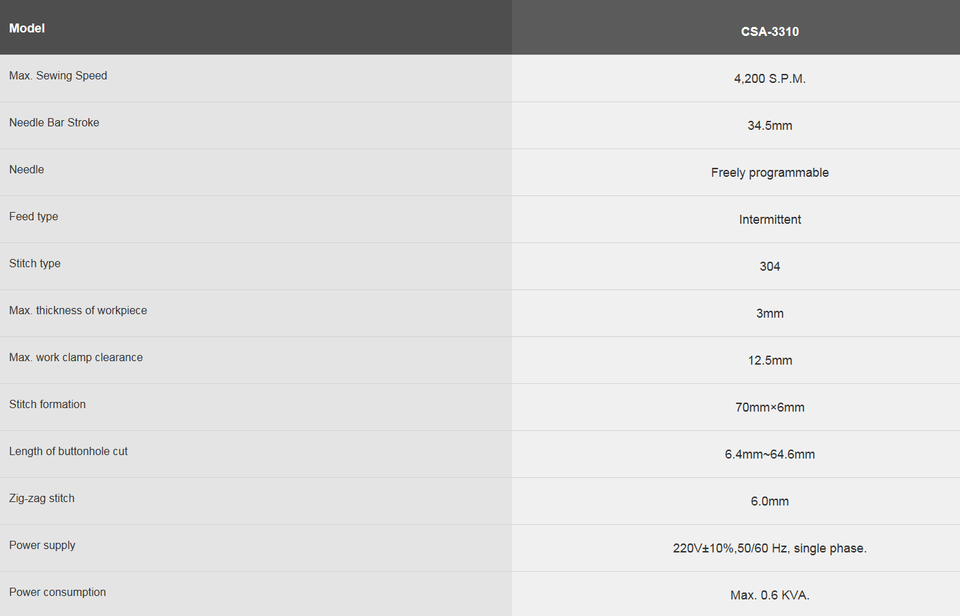Click the Freely programmable value
The width and height of the screenshot is (960, 616).
(x=769, y=173)
